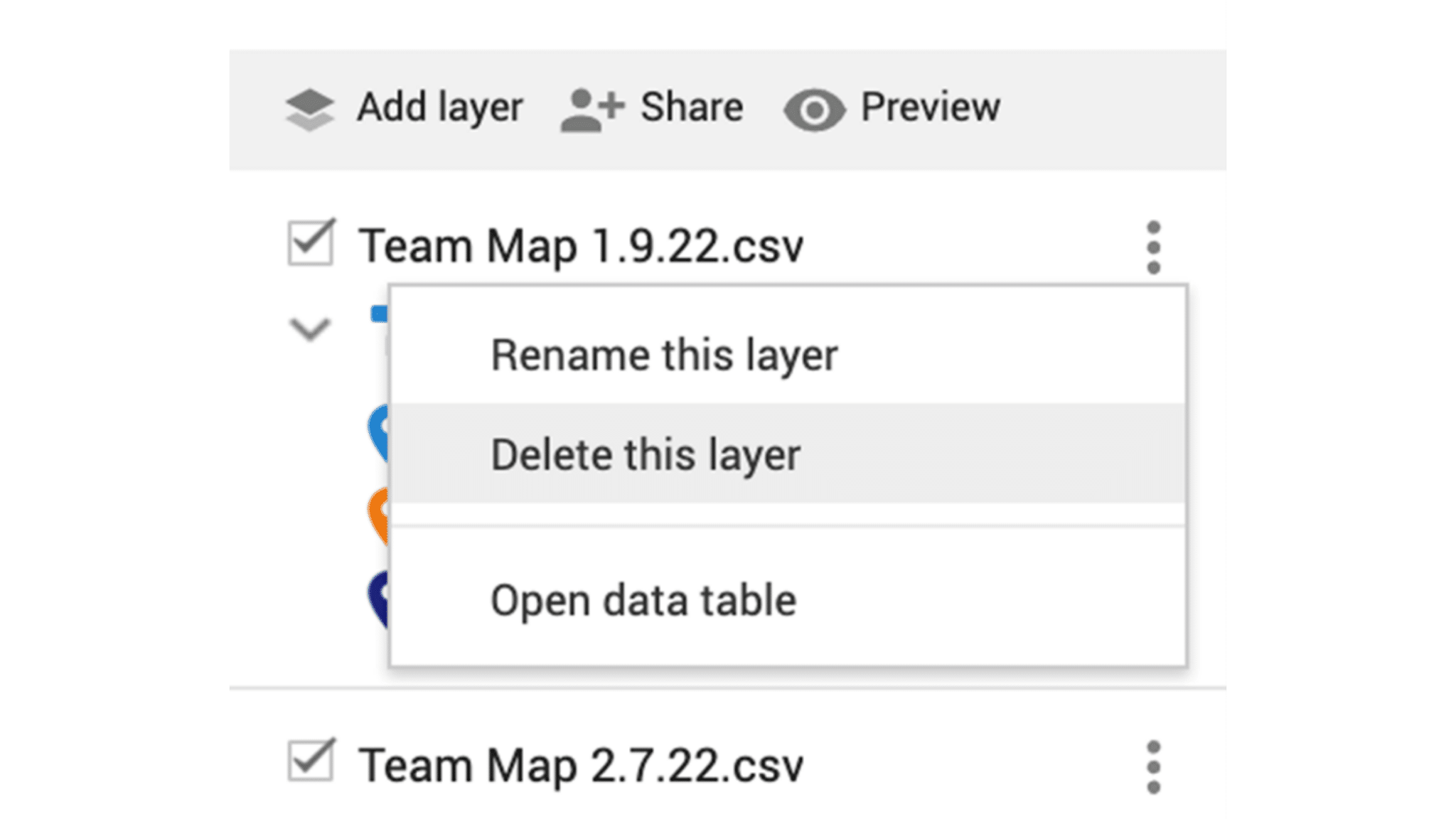Click the Team Map 1.9.22.csv layer title
This screenshot has width=1456, height=819.
coord(582,244)
